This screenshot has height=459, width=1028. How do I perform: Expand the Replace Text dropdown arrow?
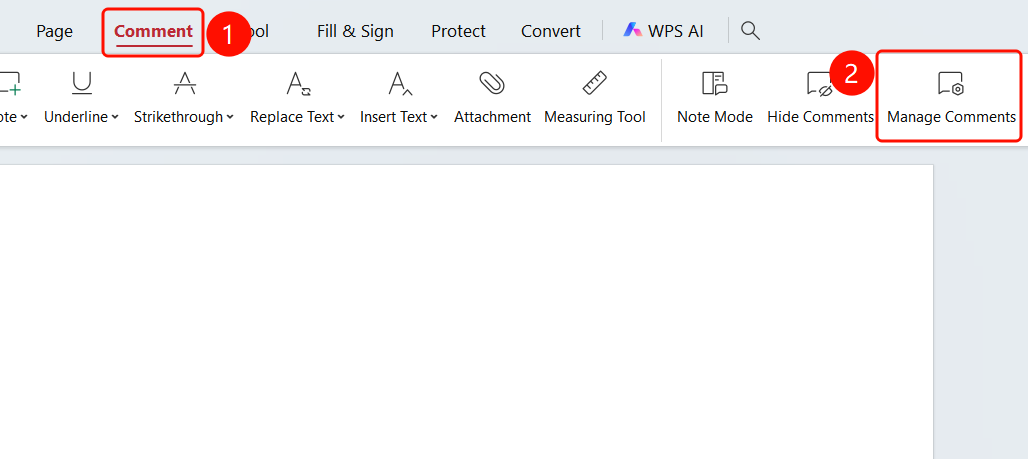341,117
